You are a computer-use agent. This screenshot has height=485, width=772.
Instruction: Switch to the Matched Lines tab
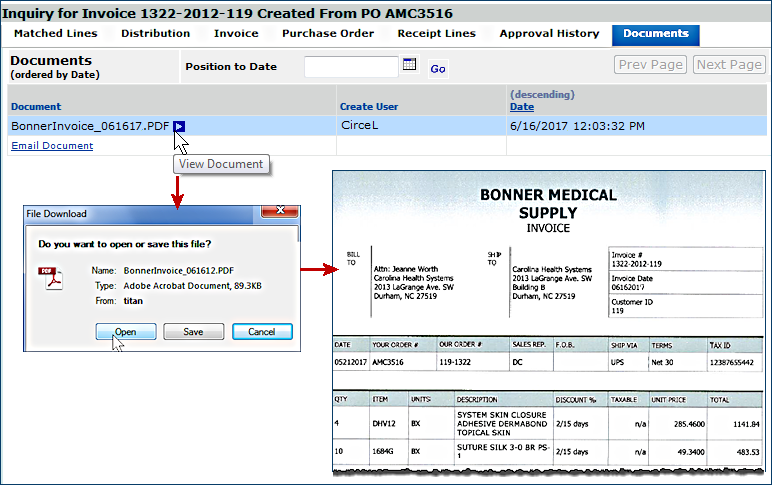55,34
